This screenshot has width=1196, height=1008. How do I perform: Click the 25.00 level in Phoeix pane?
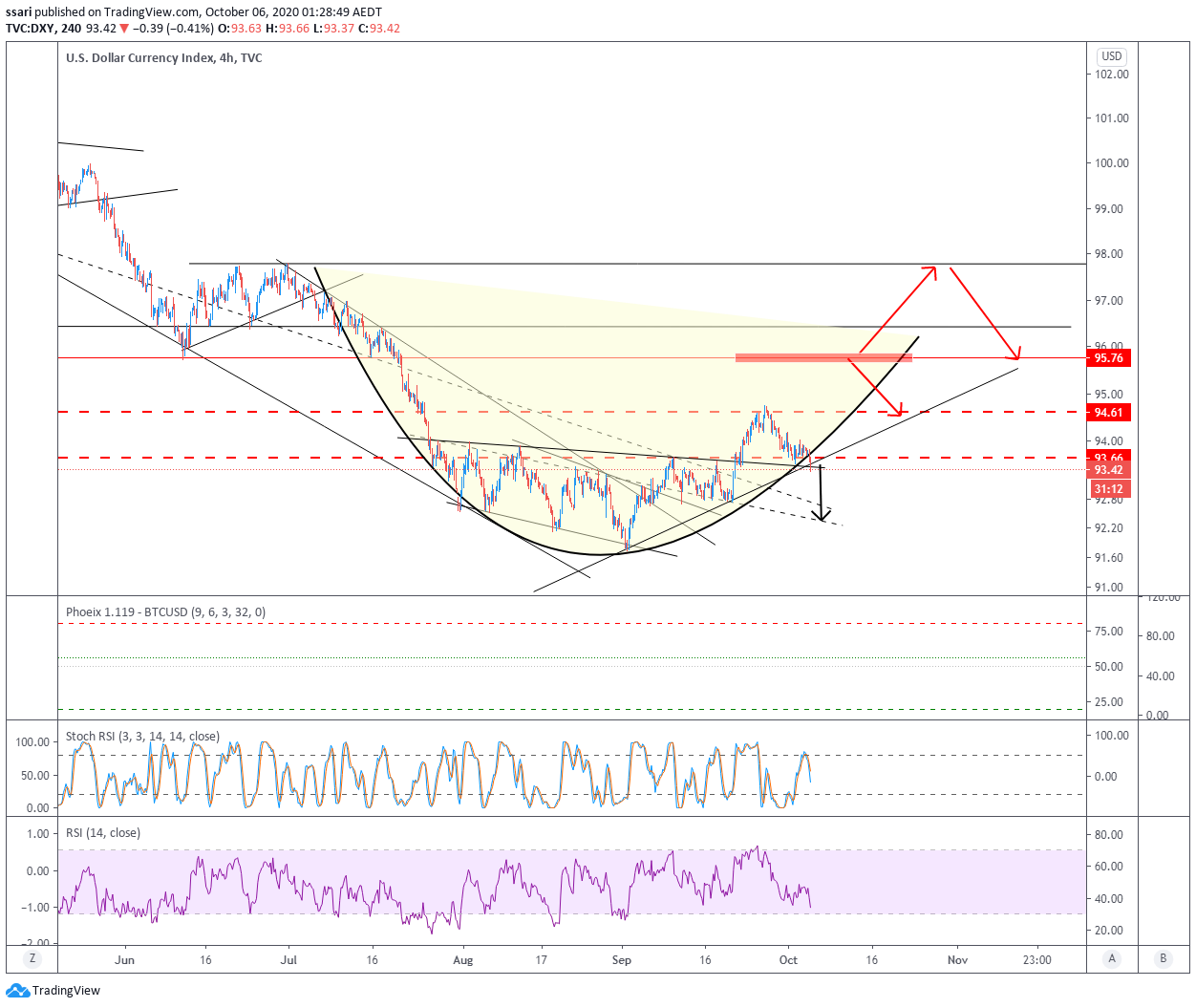pos(1109,702)
